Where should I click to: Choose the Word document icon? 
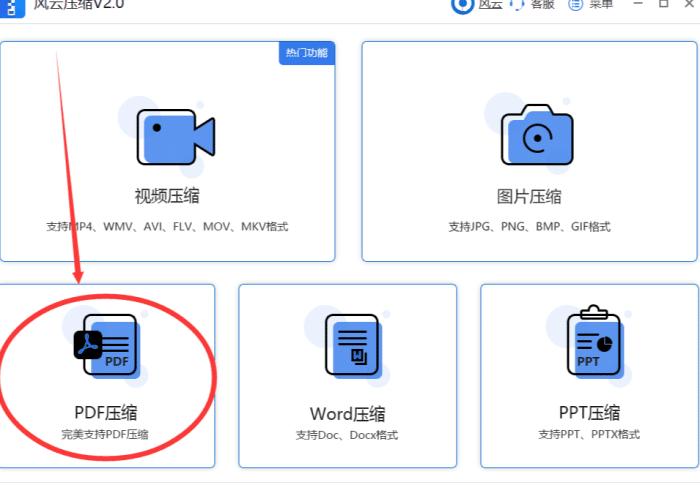353,345
